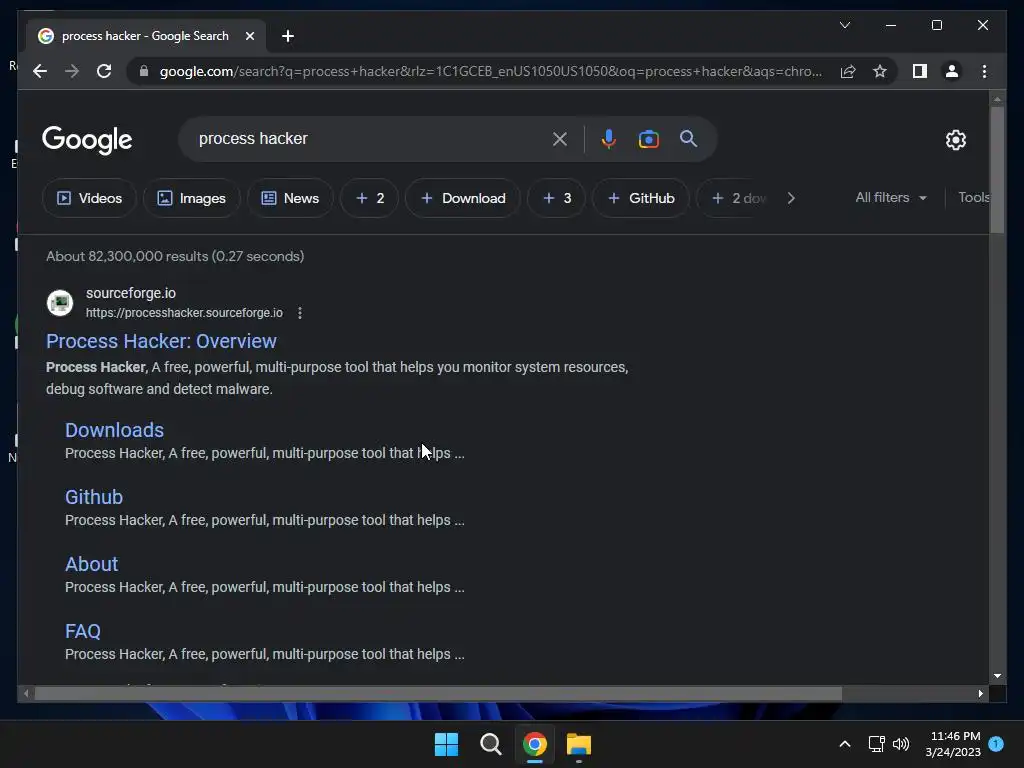Open the Chrome profile avatar menu
The image size is (1024, 768).
(952, 71)
